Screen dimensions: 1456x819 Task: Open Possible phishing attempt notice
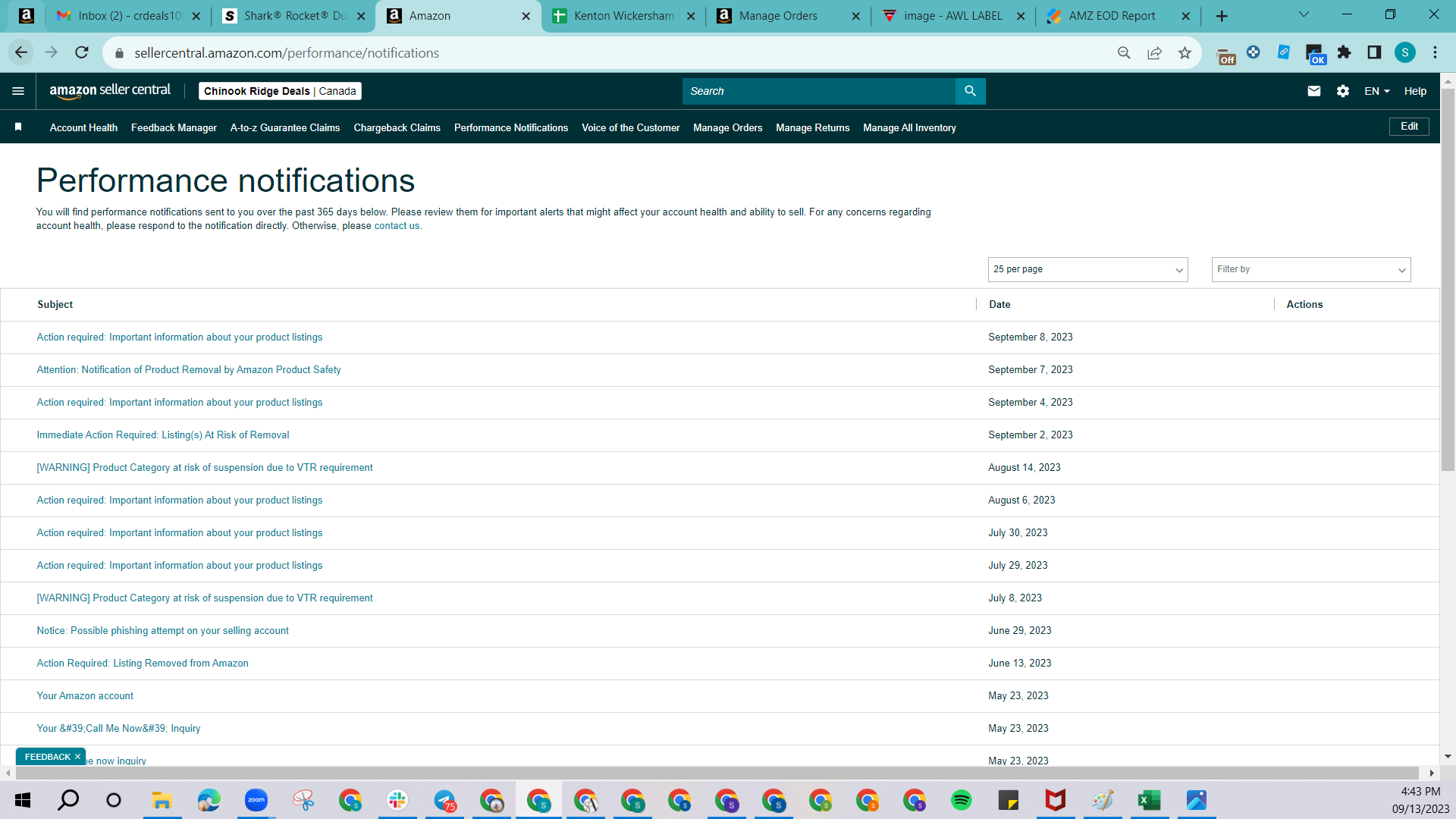163,631
